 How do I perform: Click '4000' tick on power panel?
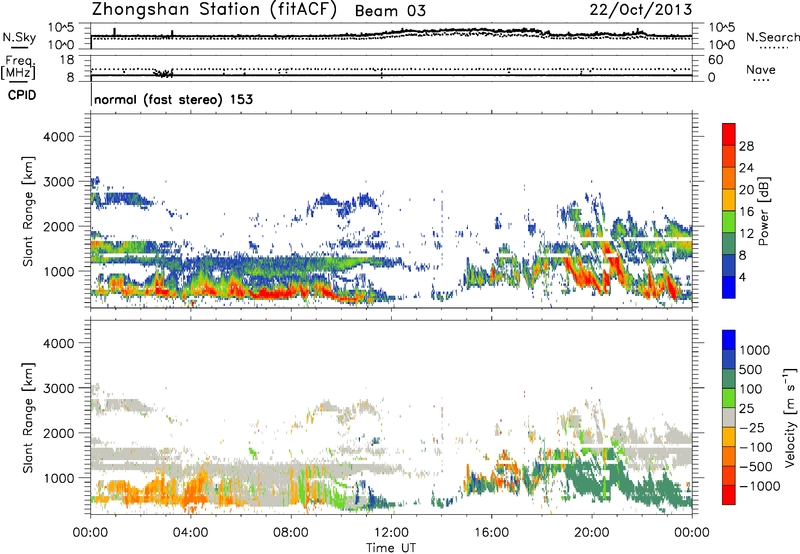(x=58, y=137)
